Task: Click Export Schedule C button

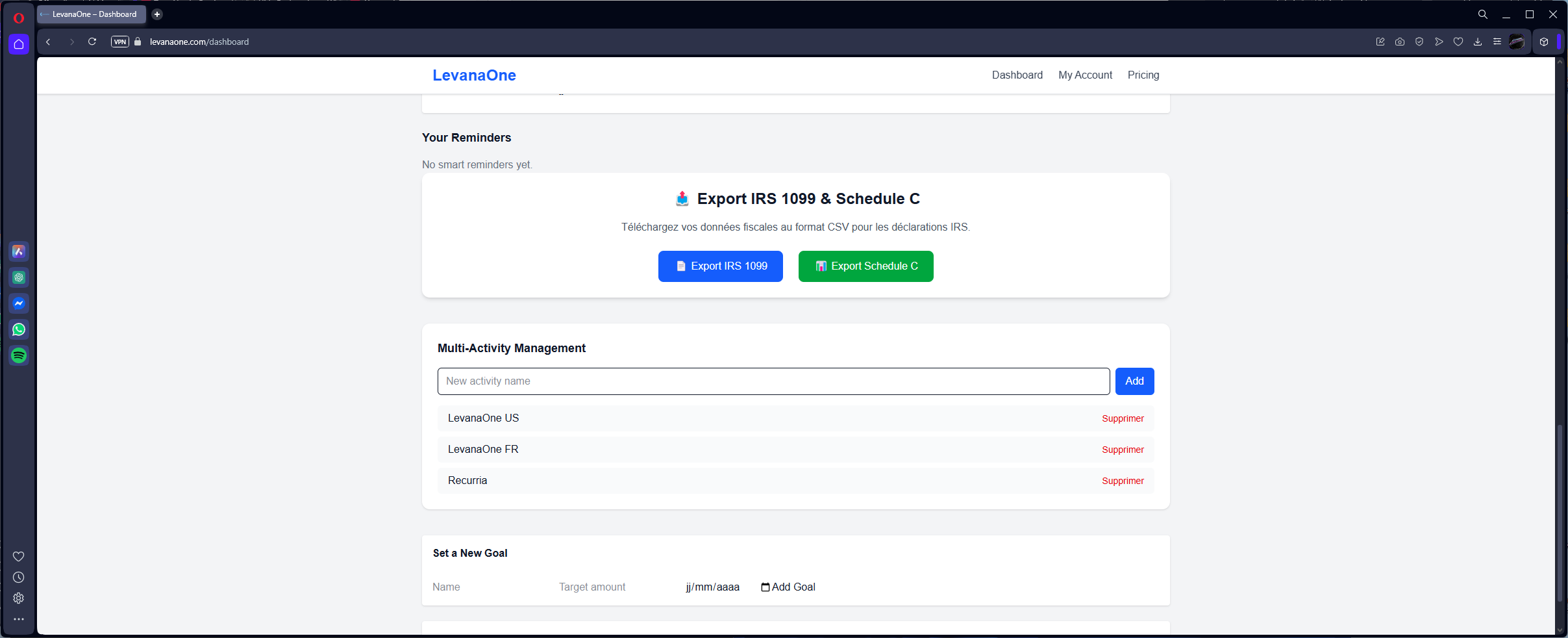Action: click(866, 266)
